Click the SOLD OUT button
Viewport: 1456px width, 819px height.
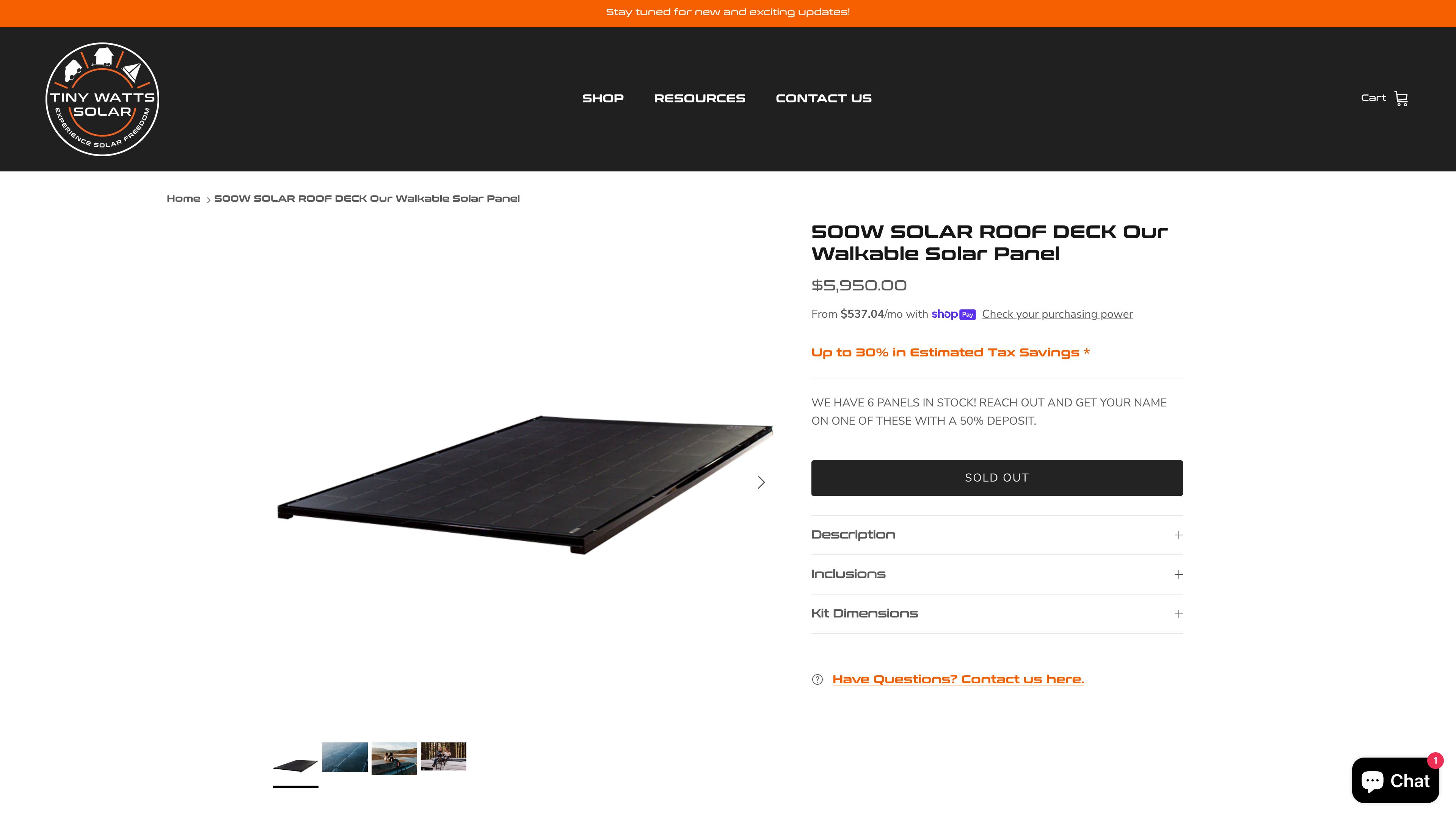point(997,478)
